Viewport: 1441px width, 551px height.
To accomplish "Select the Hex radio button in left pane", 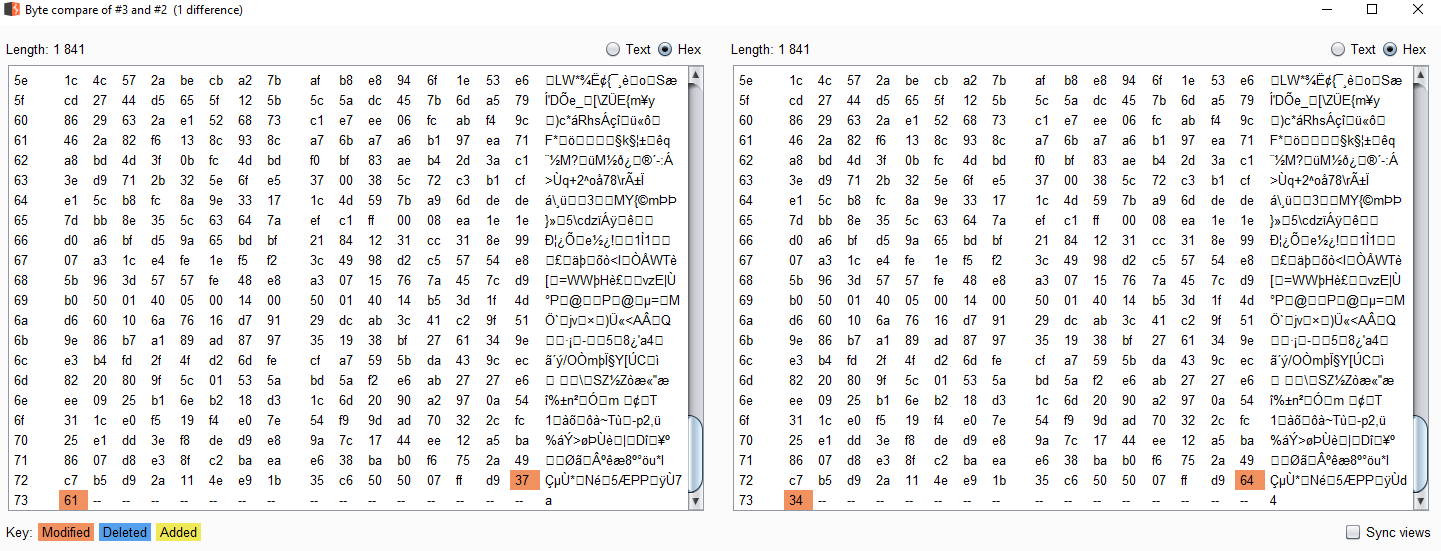I will [x=679, y=49].
